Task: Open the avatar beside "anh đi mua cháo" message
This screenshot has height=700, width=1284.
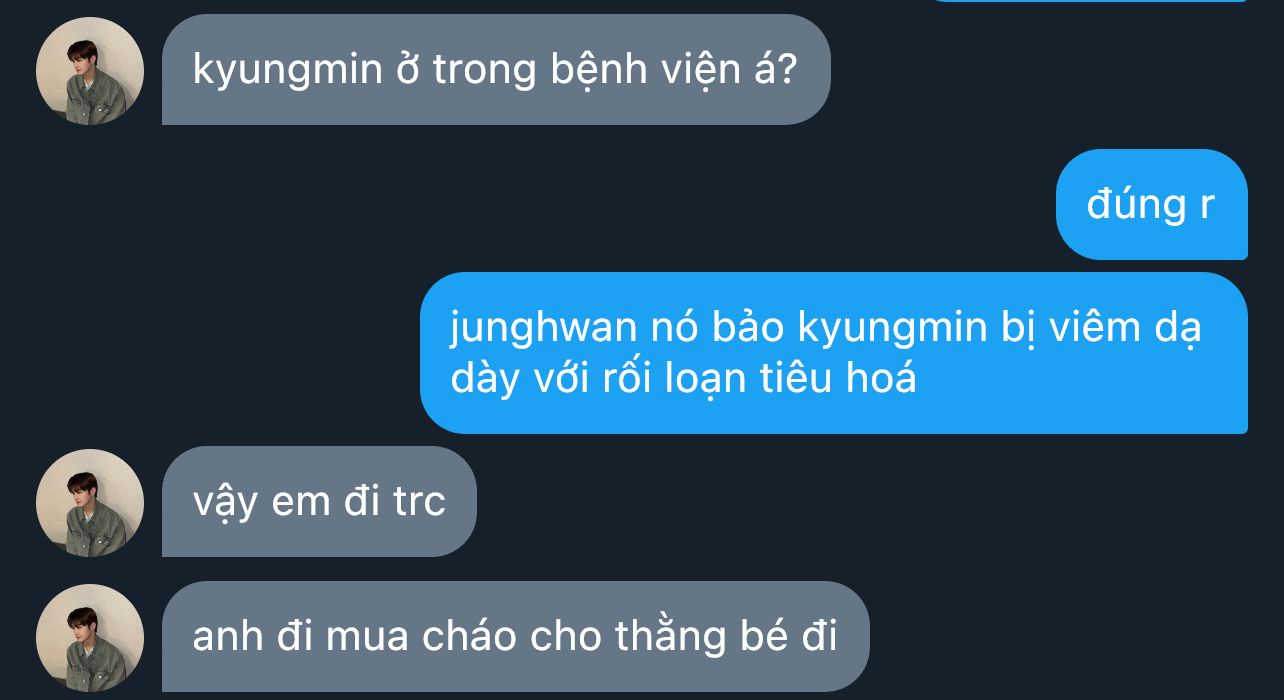Action: [x=90, y=638]
